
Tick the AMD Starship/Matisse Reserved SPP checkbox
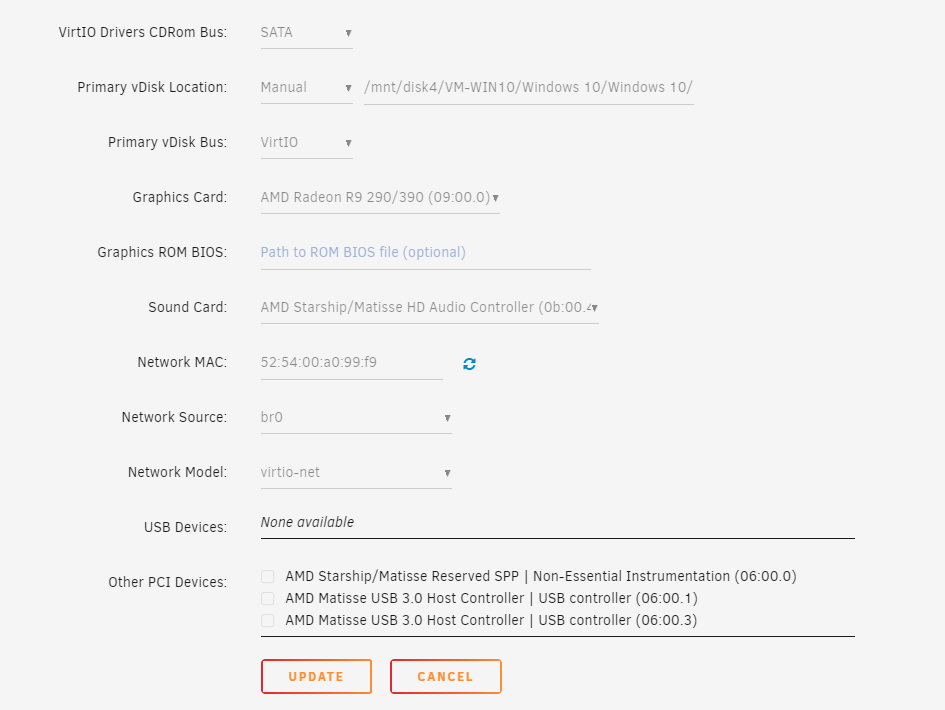[268, 577]
